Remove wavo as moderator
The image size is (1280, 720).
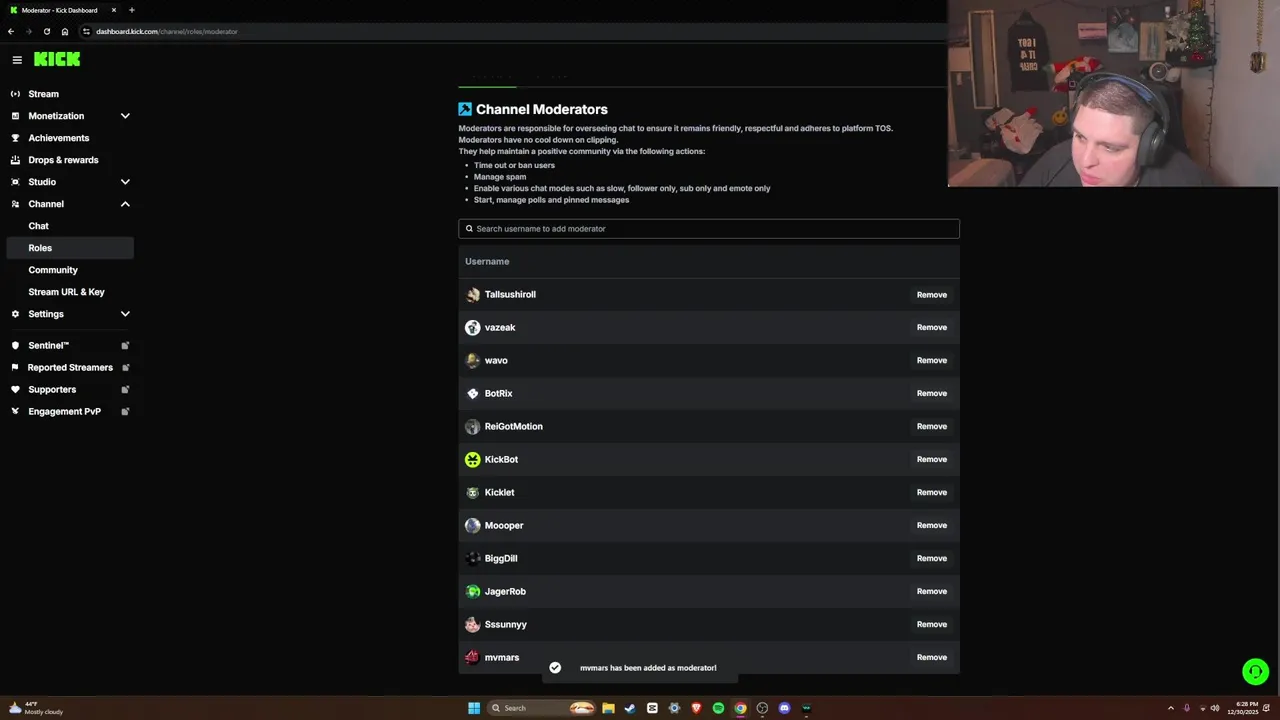point(932,361)
